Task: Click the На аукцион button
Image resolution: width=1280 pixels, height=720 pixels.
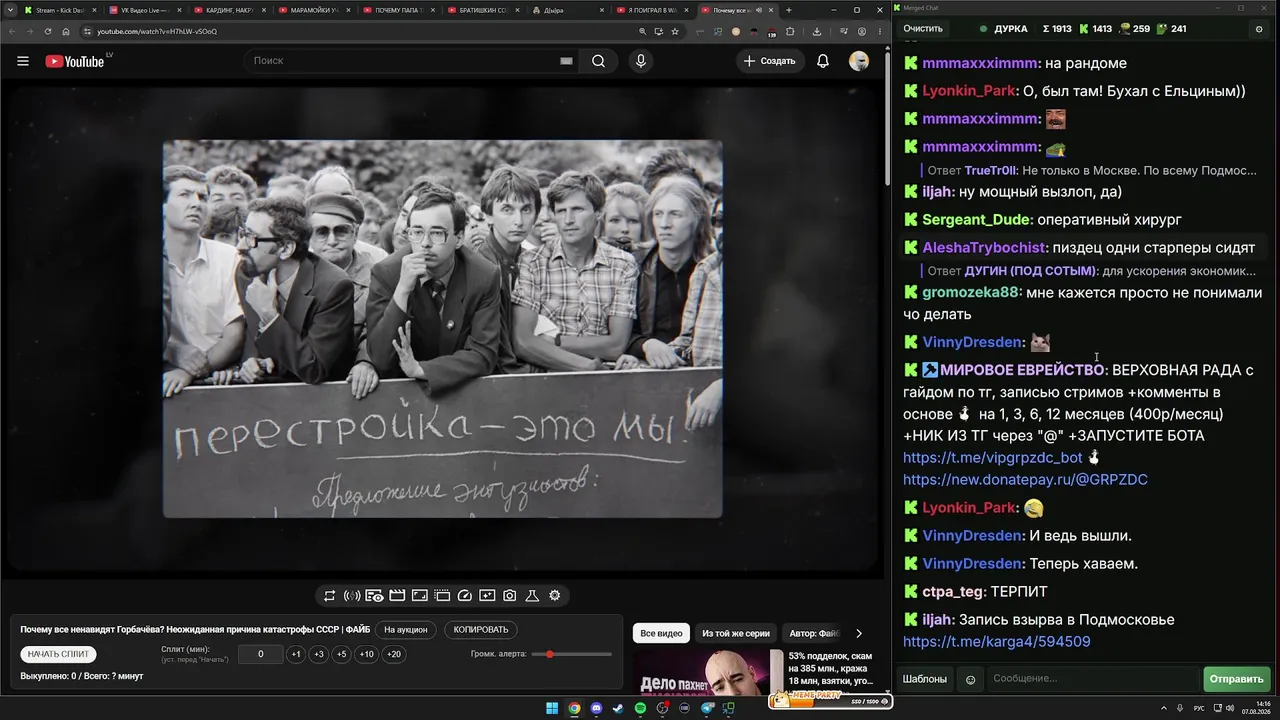Action: click(406, 630)
